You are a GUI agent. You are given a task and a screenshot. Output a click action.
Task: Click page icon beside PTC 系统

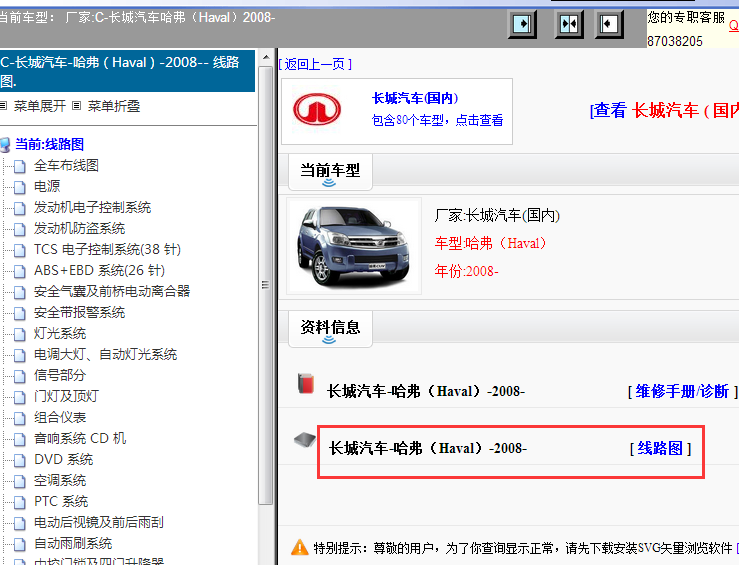point(20,502)
